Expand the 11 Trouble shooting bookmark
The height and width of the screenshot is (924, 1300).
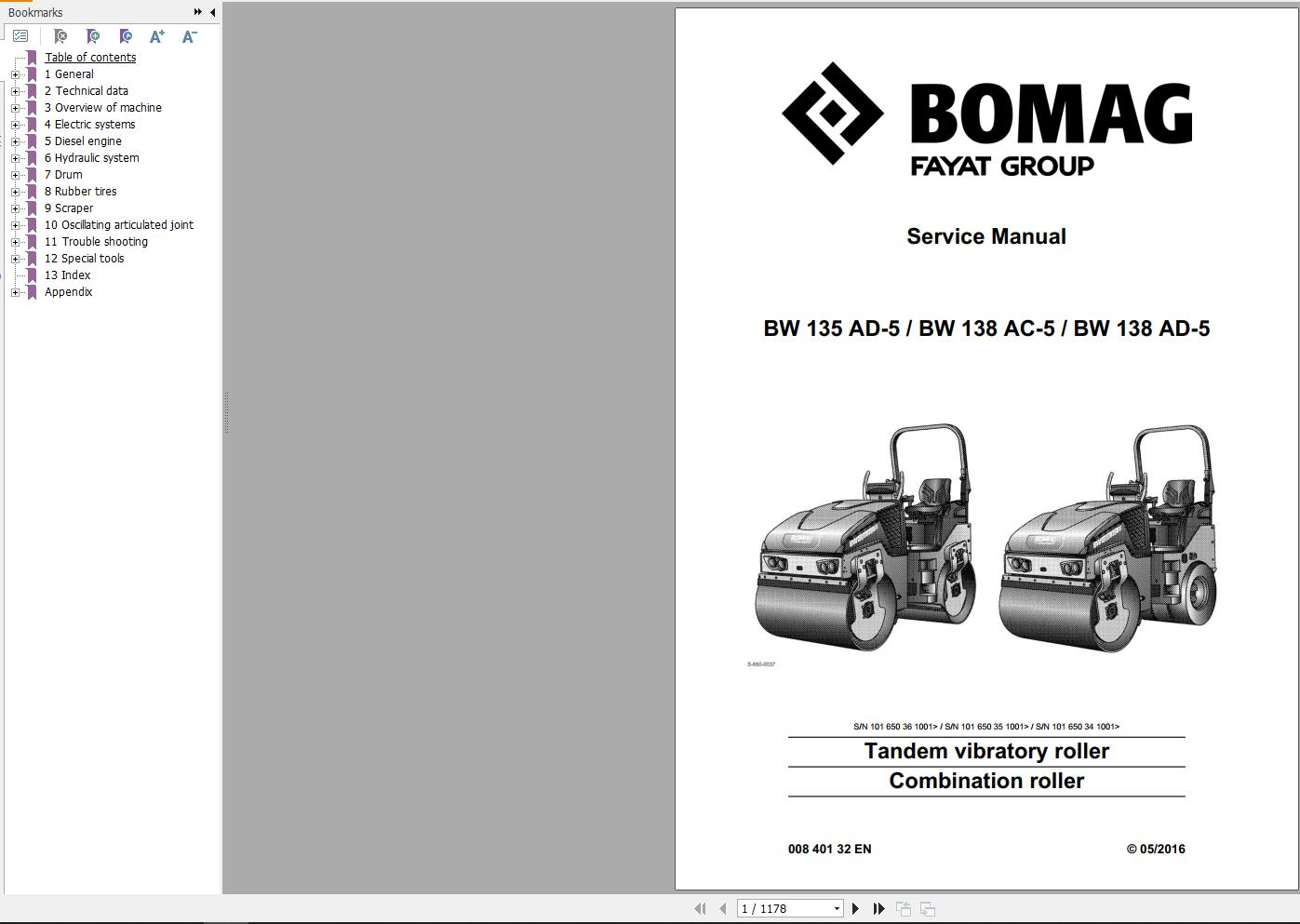[16, 241]
